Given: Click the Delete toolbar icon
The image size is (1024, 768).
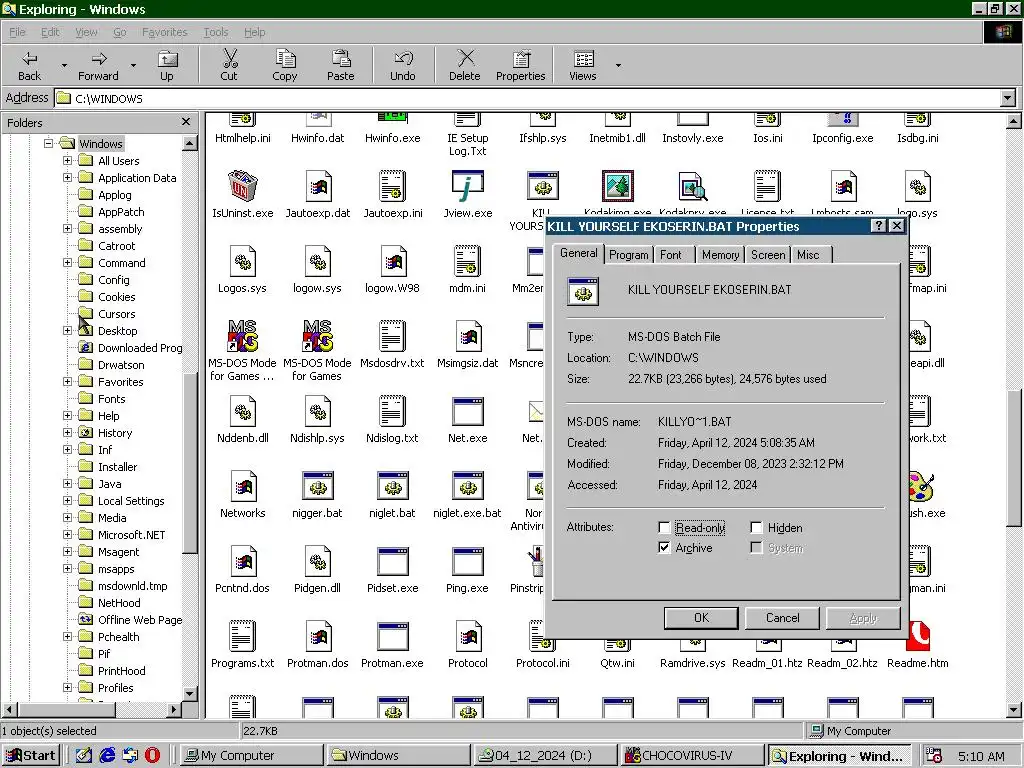Looking at the screenshot, I should coord(465,59).
